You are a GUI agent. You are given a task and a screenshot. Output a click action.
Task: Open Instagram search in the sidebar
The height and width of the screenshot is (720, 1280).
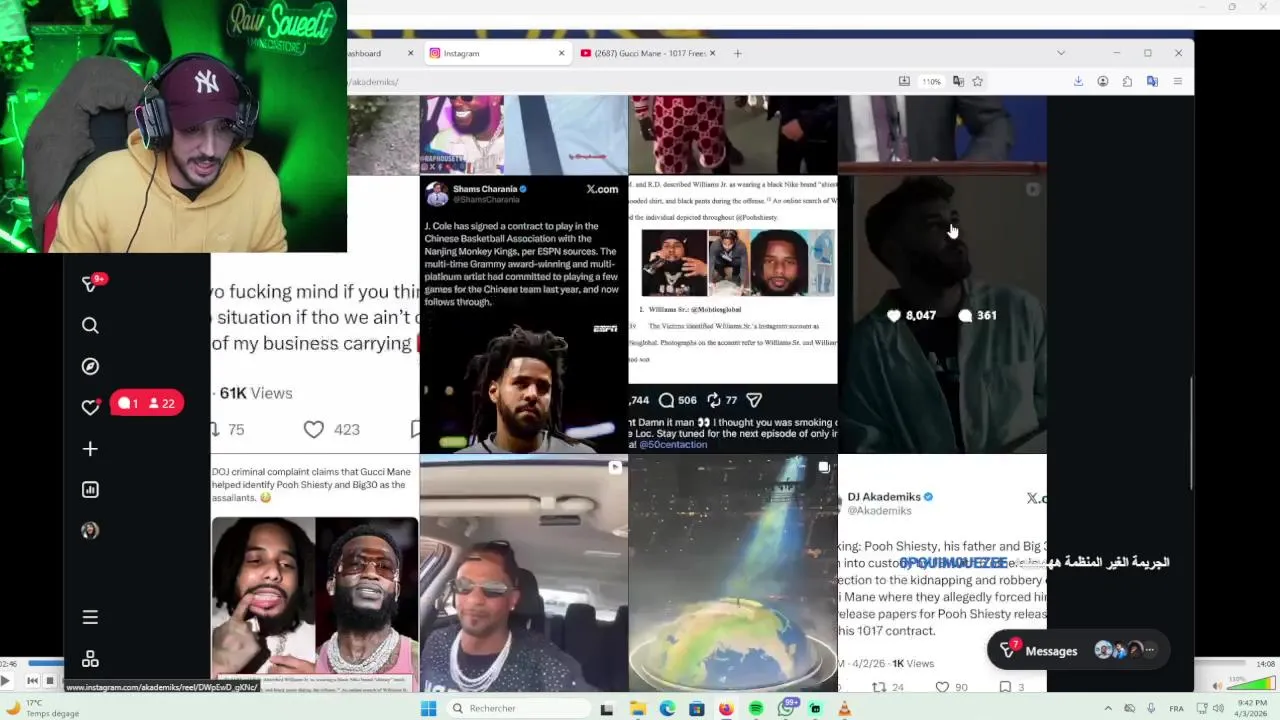pos(90,325)
